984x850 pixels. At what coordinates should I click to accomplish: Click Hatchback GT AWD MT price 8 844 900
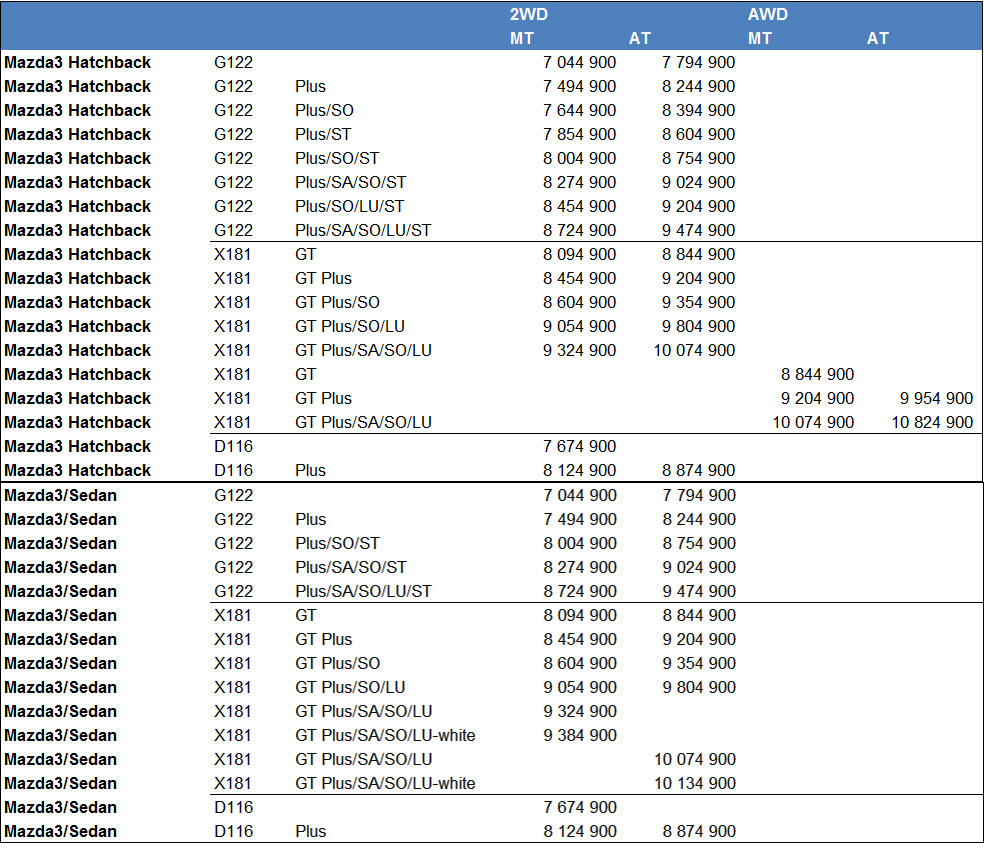(817, 375)
